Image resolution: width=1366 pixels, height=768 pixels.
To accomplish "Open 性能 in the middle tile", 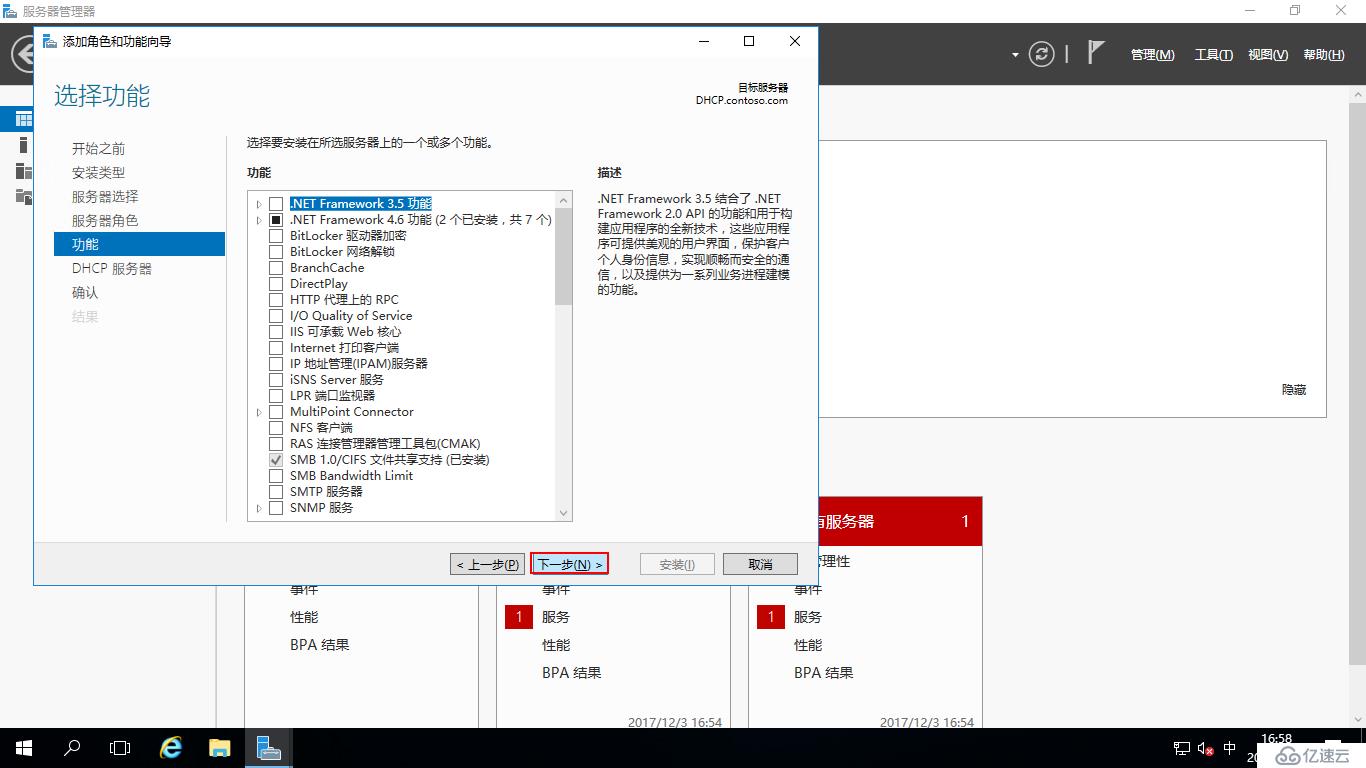I will point(556,645).
